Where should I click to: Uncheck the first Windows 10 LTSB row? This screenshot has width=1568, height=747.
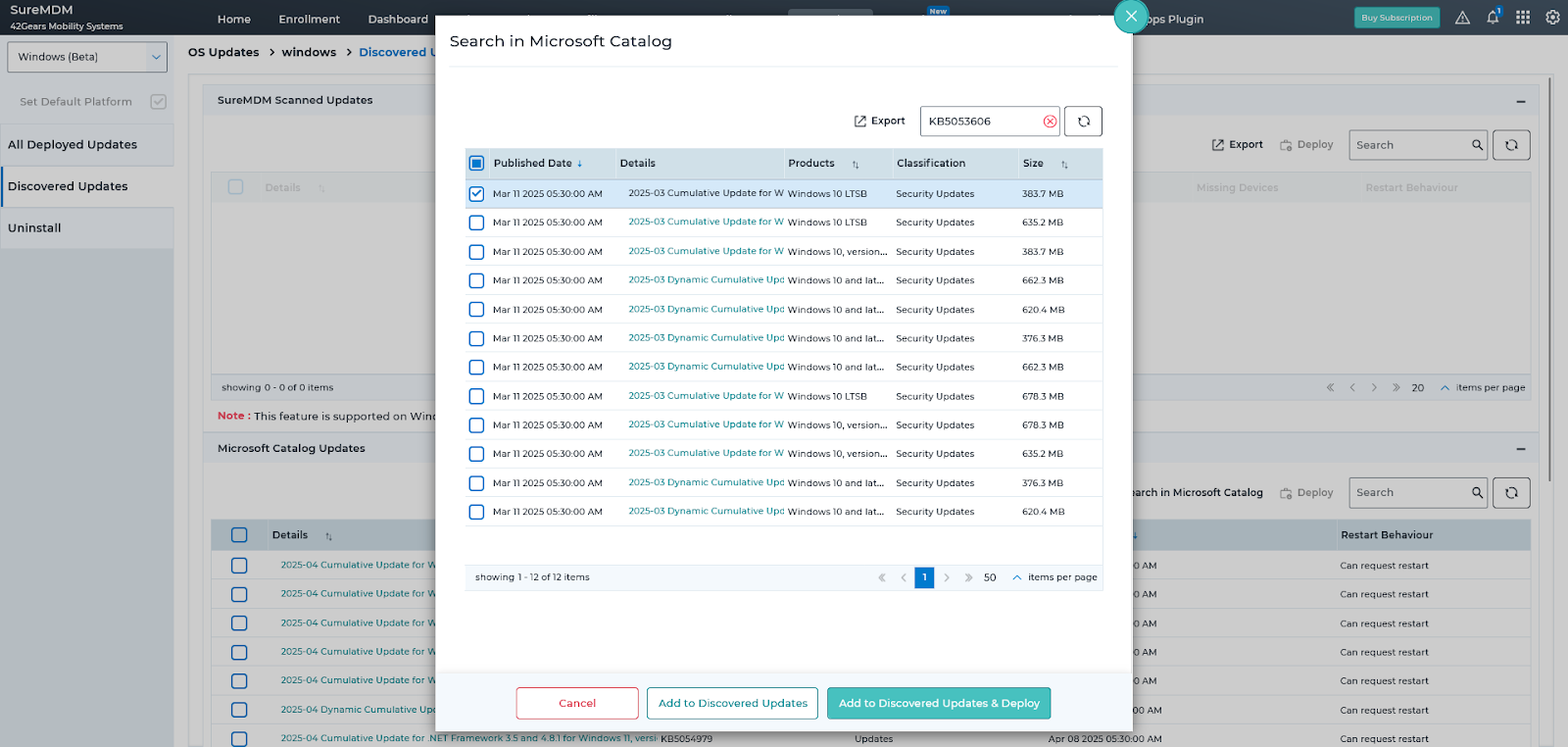tap(476, 194)
